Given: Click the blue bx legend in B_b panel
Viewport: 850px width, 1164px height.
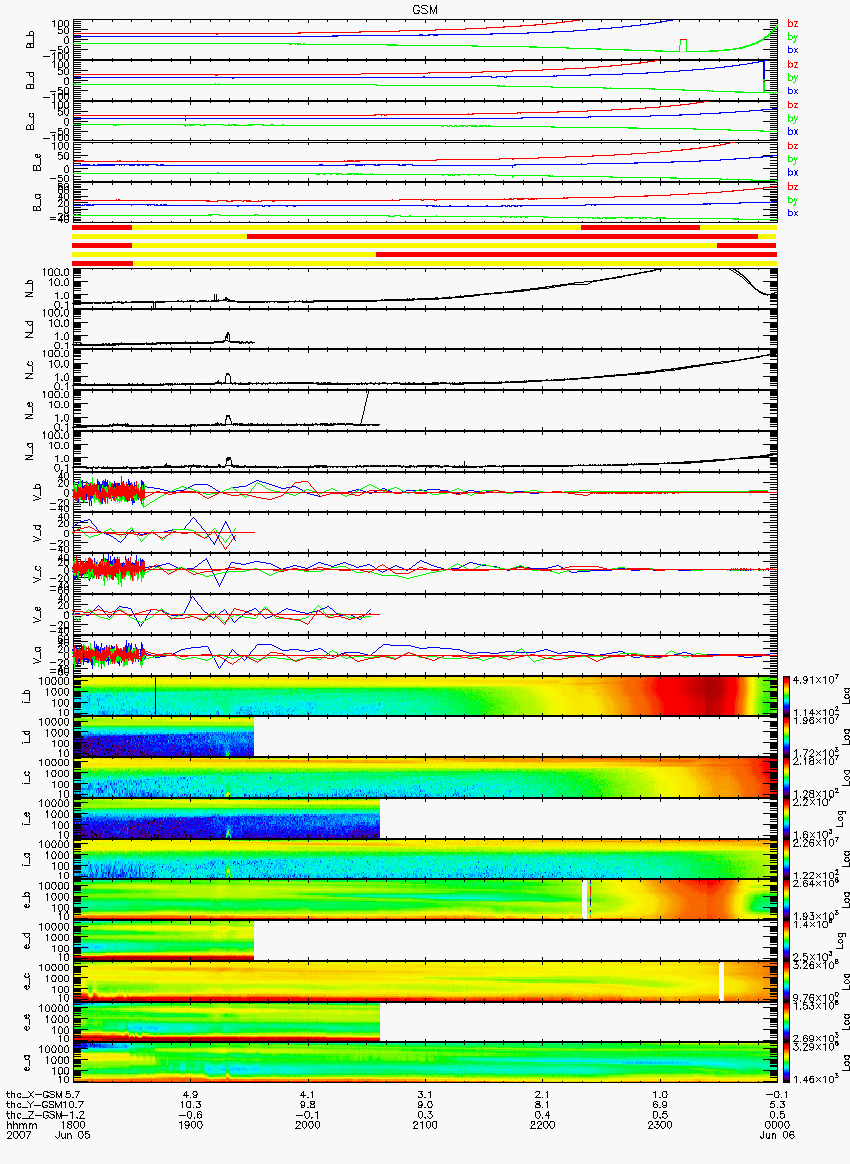Looking at the screenshot, I should coord(793,50).
